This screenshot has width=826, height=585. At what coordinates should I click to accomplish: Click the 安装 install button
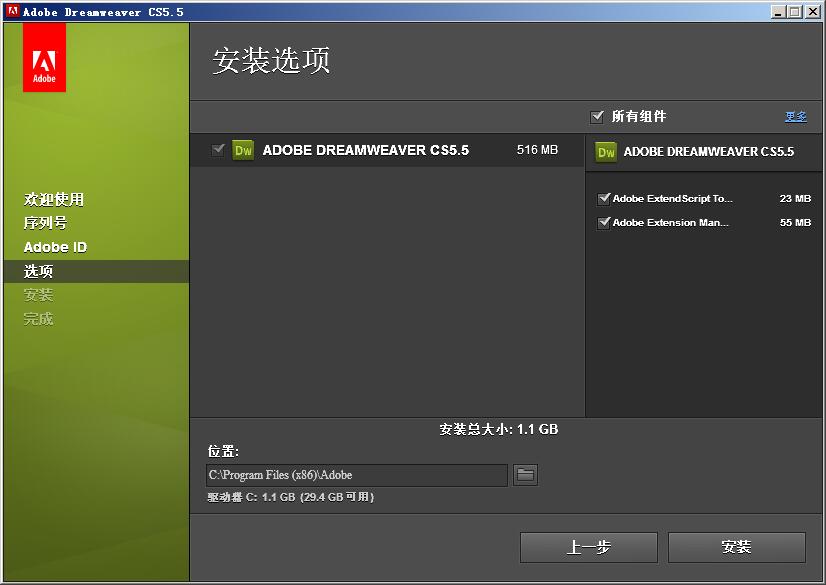coord(736,547)
